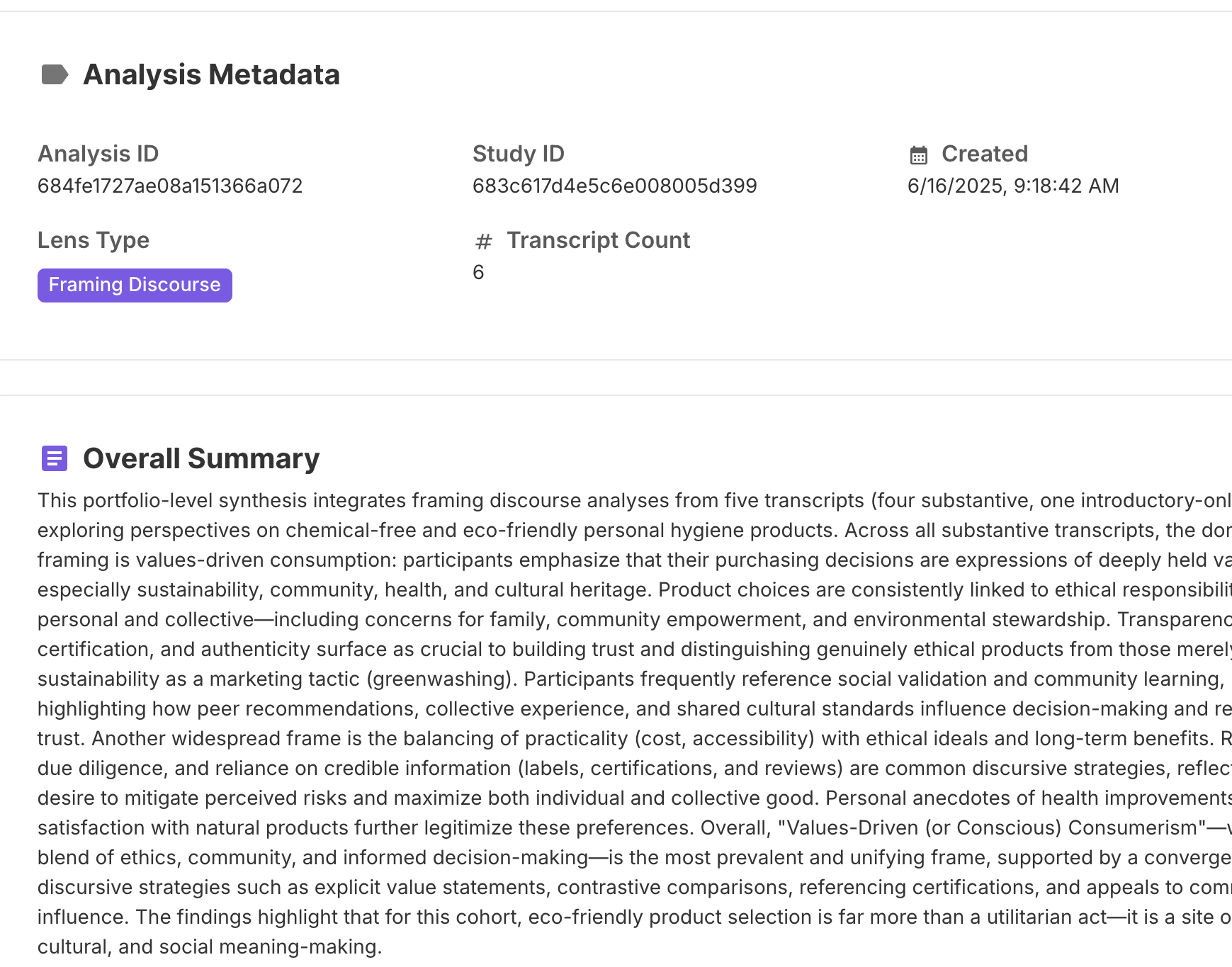The width and height of the screenshot is (1232, 967).
Task: Click the final summary line ending "meaning-making."
Action: [210, 946]
